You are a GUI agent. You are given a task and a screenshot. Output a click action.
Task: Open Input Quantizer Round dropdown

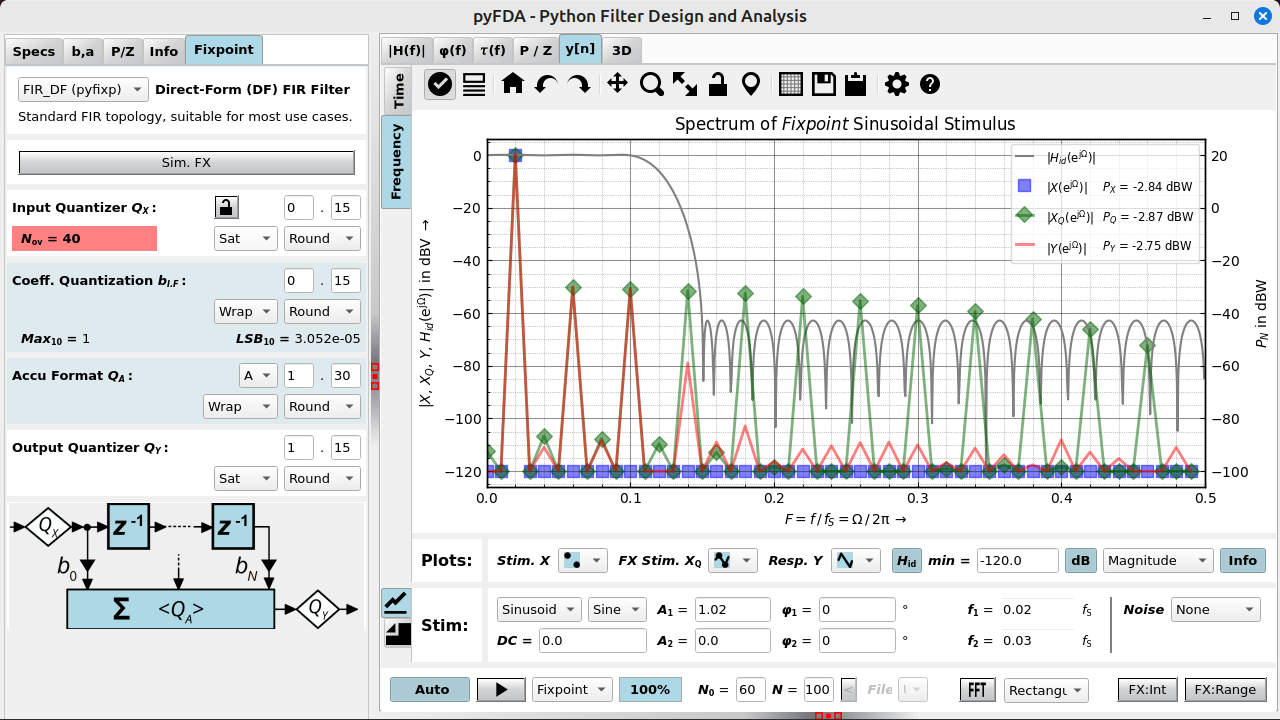(x=322, y=238)
